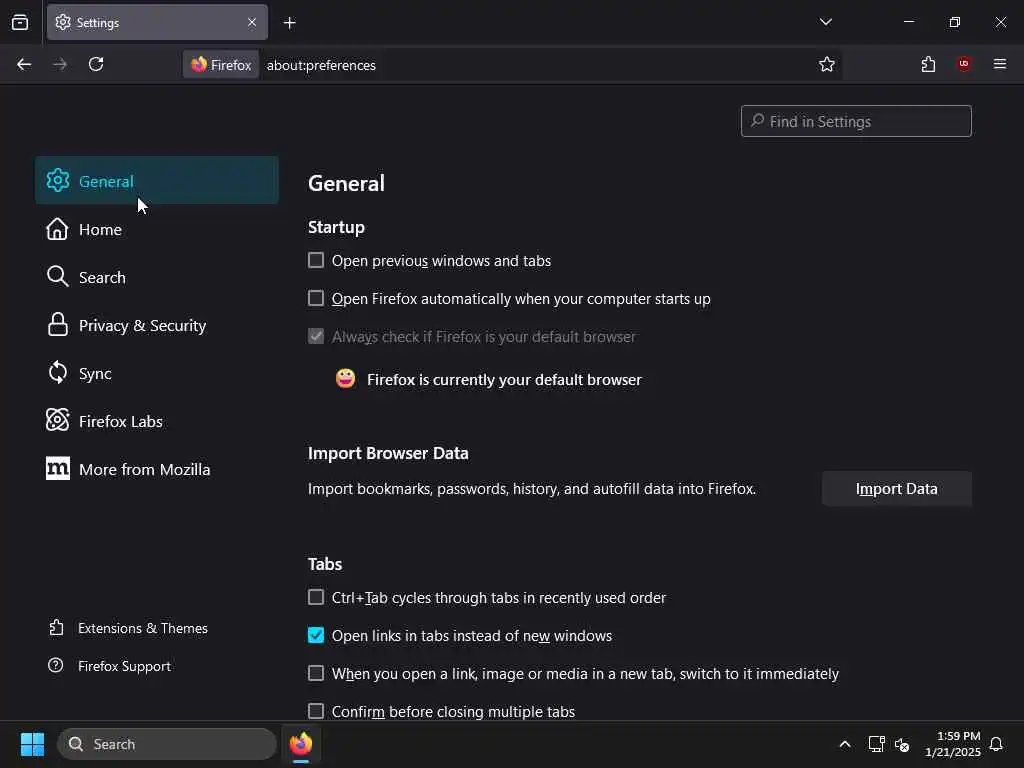Show hidden icons in system tray
This screenshot has width=1024, height=768.
pos(845,744)
